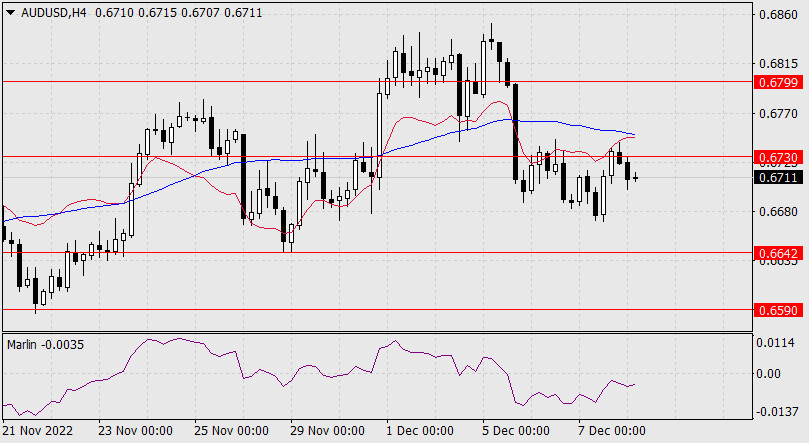Select the red 0.6642 price level label
The height and width of the screenshot is (443, 809).
(777, 254)
